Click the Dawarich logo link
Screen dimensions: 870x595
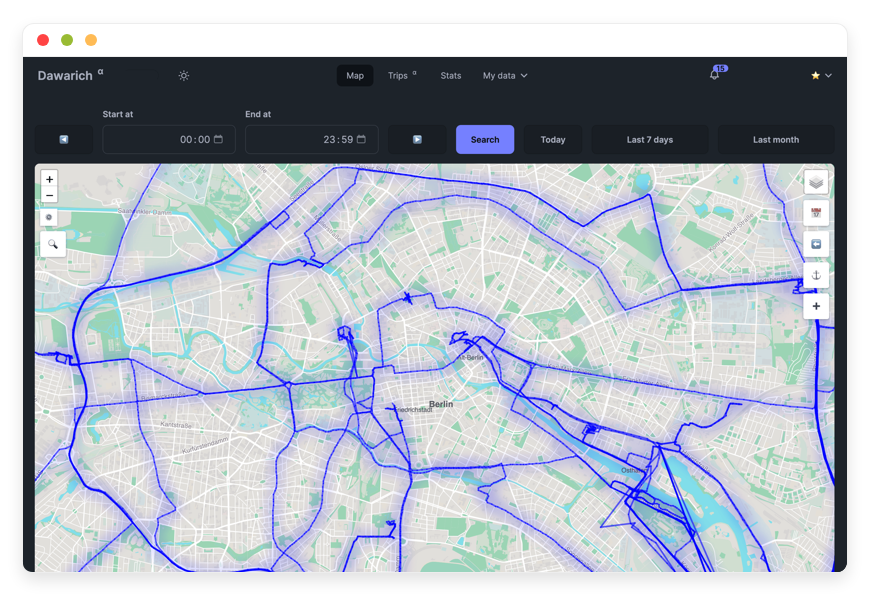(x=70, y=75)
